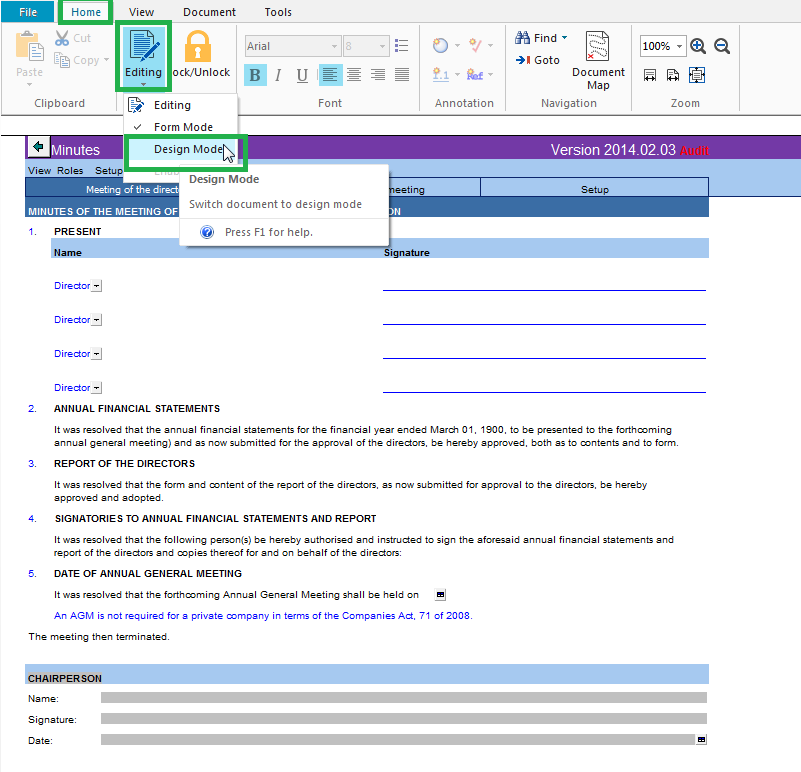801x772 pixels.
Task: Select the checked Form Mode option
Action: (x=182, y=127)
